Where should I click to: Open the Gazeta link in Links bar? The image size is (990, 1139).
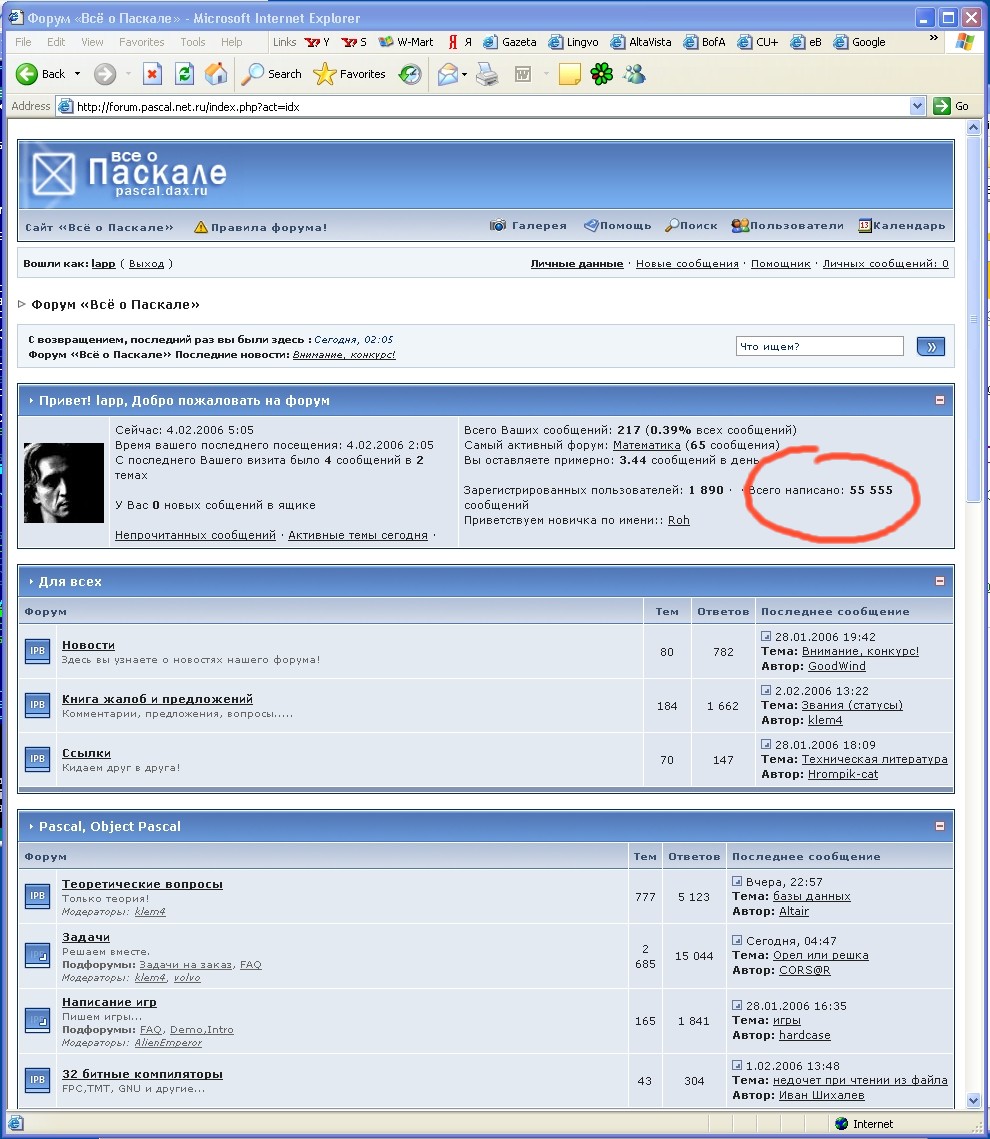click(x=510, y=42)
